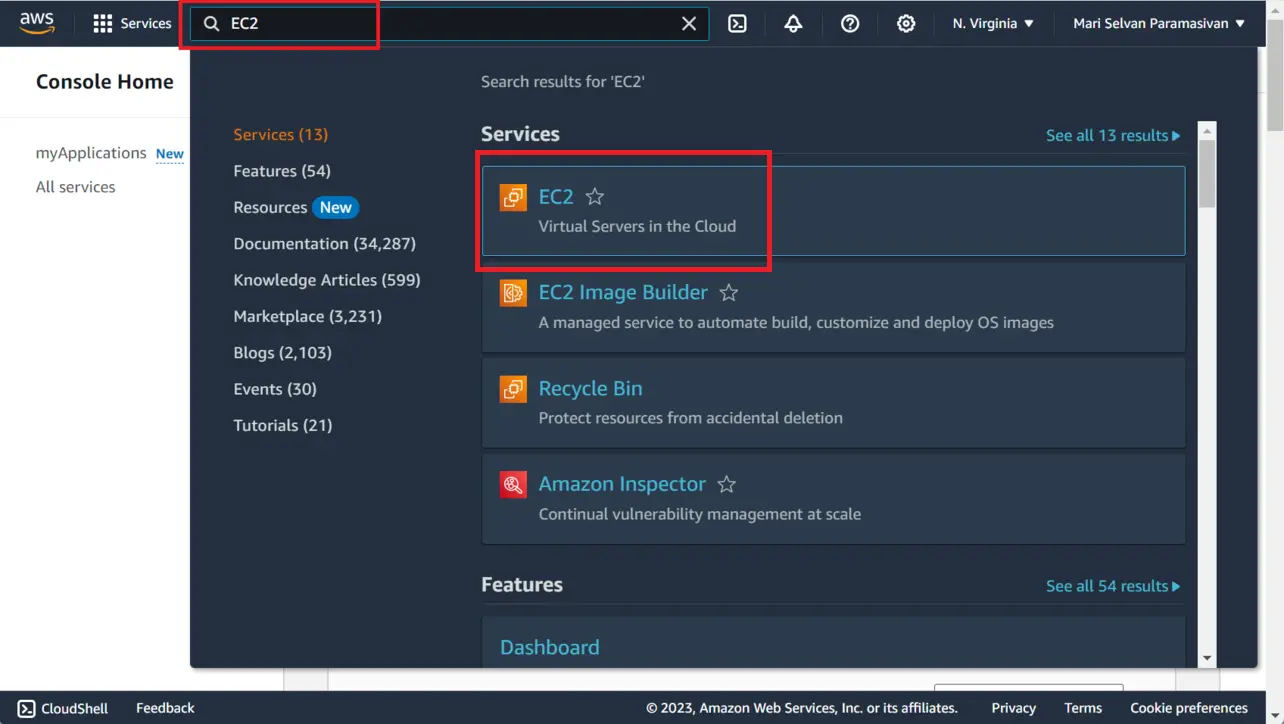Open Cookie preferences
Screen dimensions: 1284x724
click(x=1189, y=708)
